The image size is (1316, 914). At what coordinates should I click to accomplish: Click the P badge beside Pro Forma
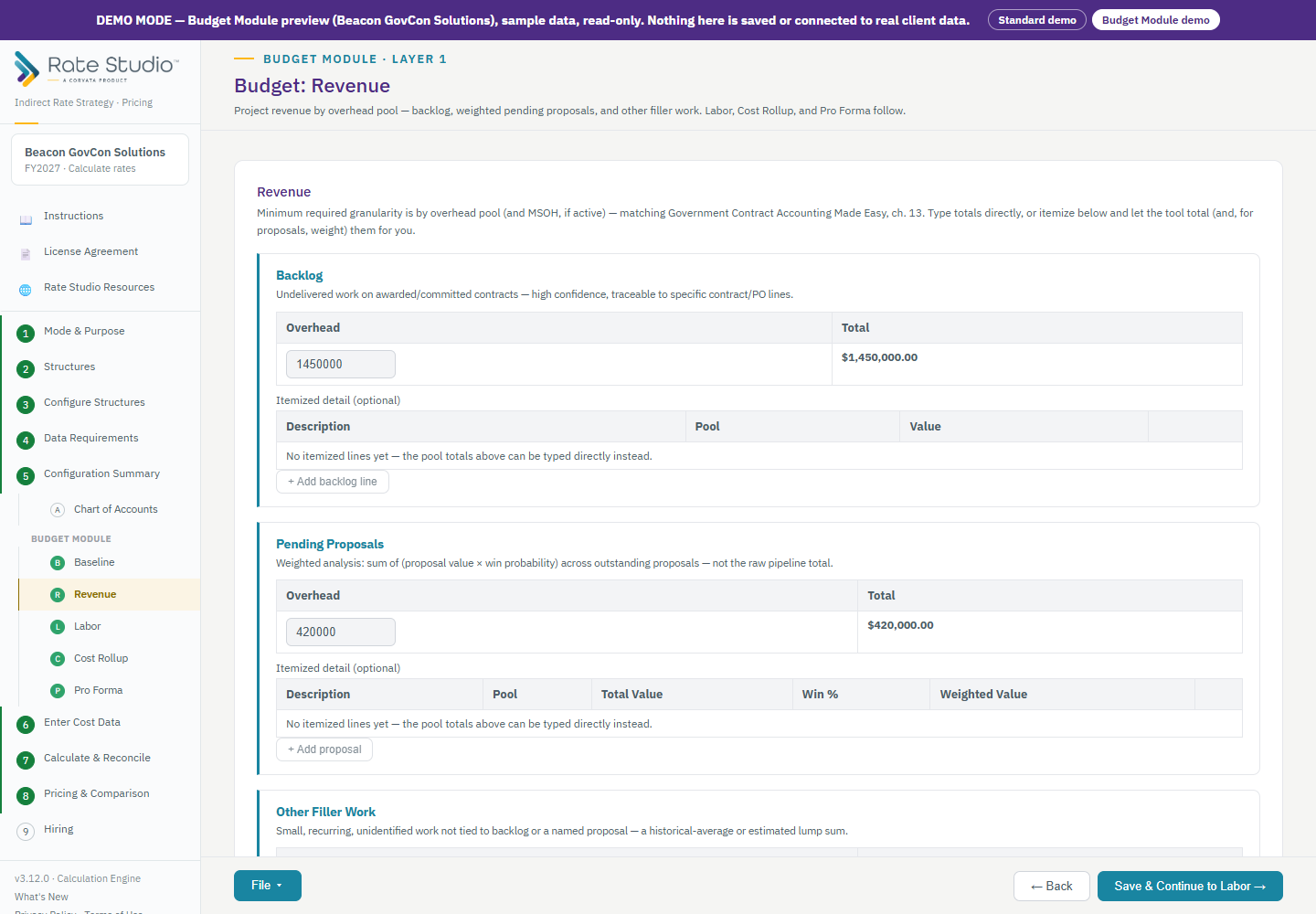click(58, 691)
